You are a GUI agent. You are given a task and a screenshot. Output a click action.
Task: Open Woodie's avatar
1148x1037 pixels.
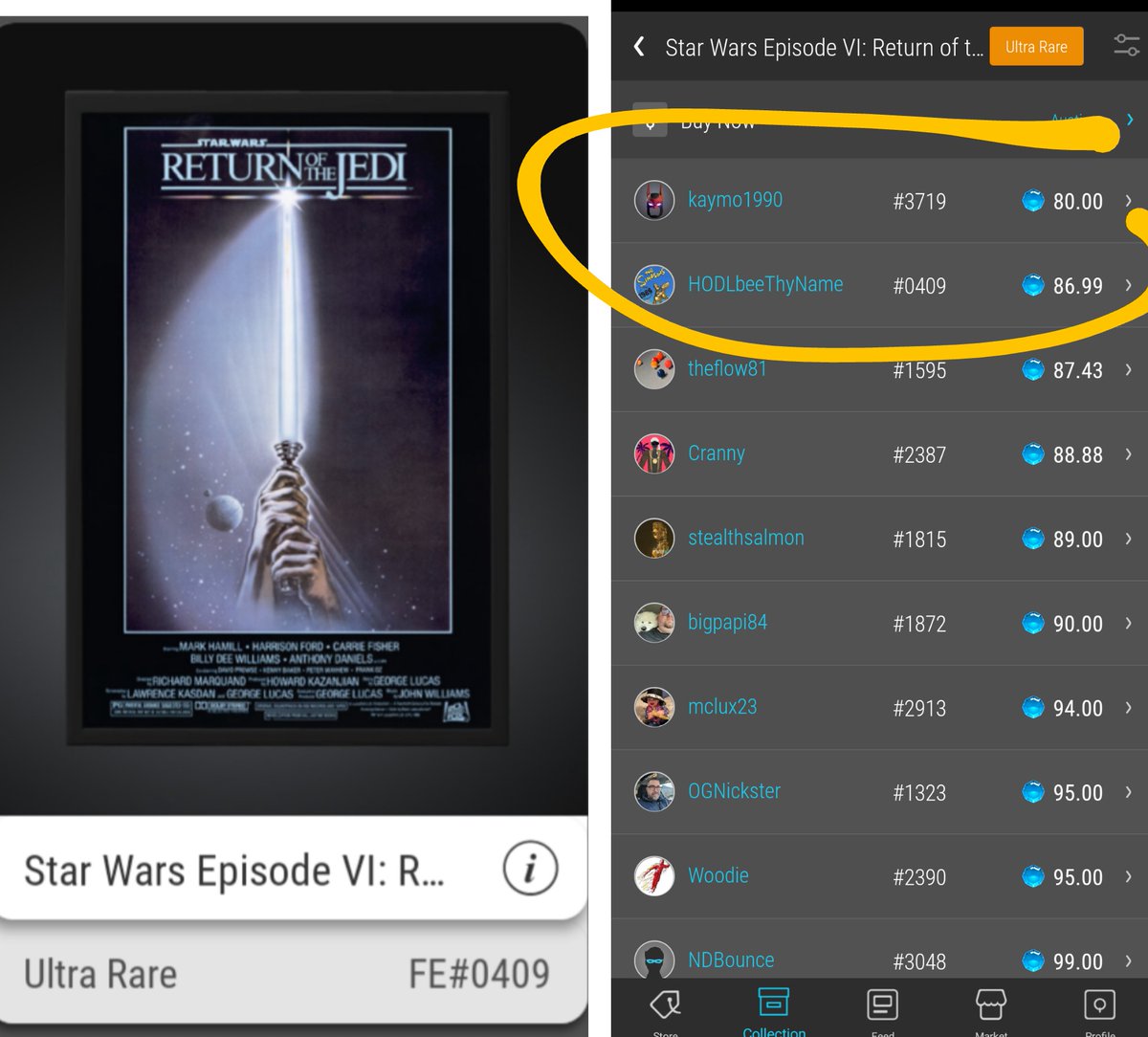click(x=654, y=875)
